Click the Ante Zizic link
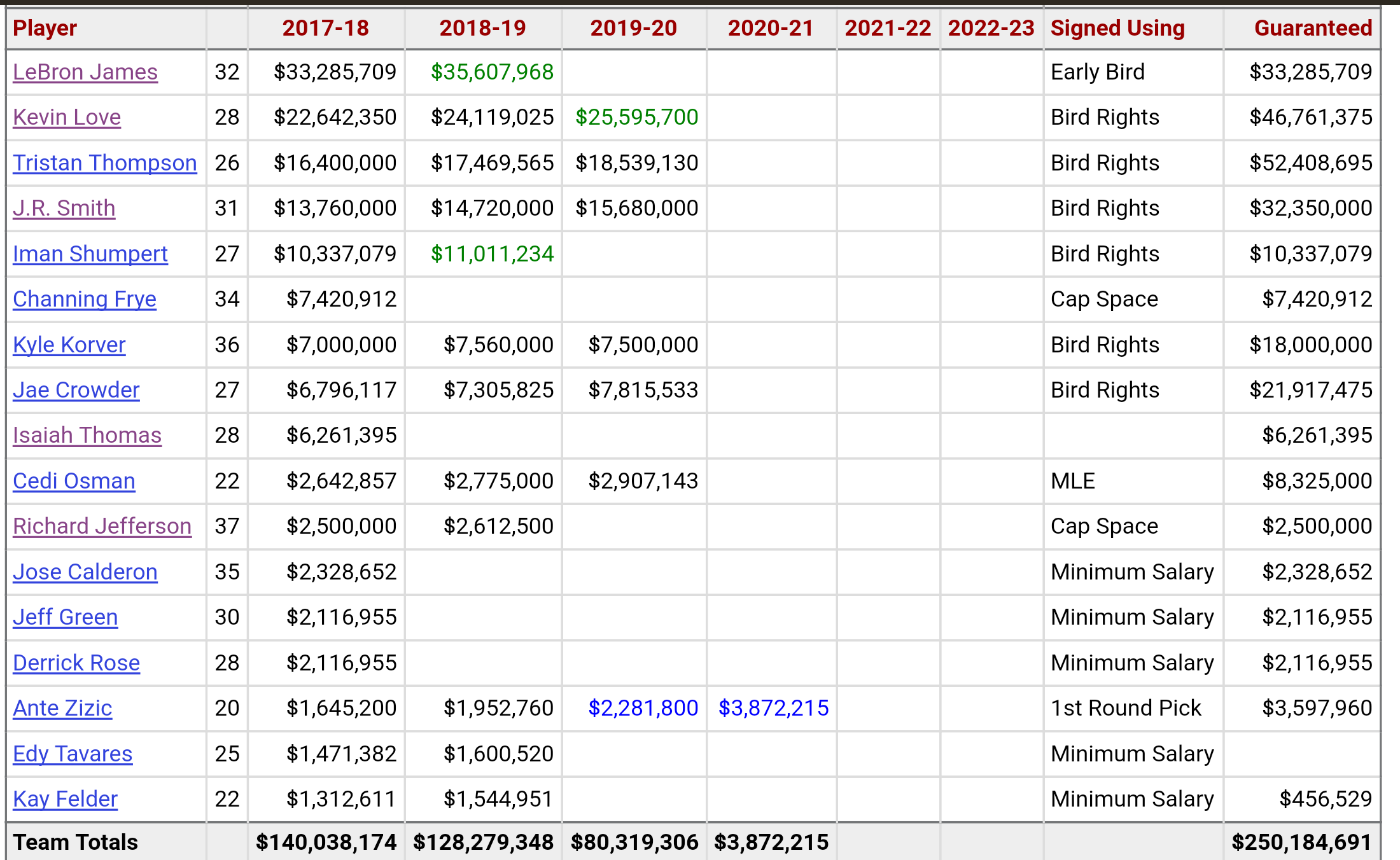The width and height of the screenshot is (1400, 860). click(x=62, y=708)
